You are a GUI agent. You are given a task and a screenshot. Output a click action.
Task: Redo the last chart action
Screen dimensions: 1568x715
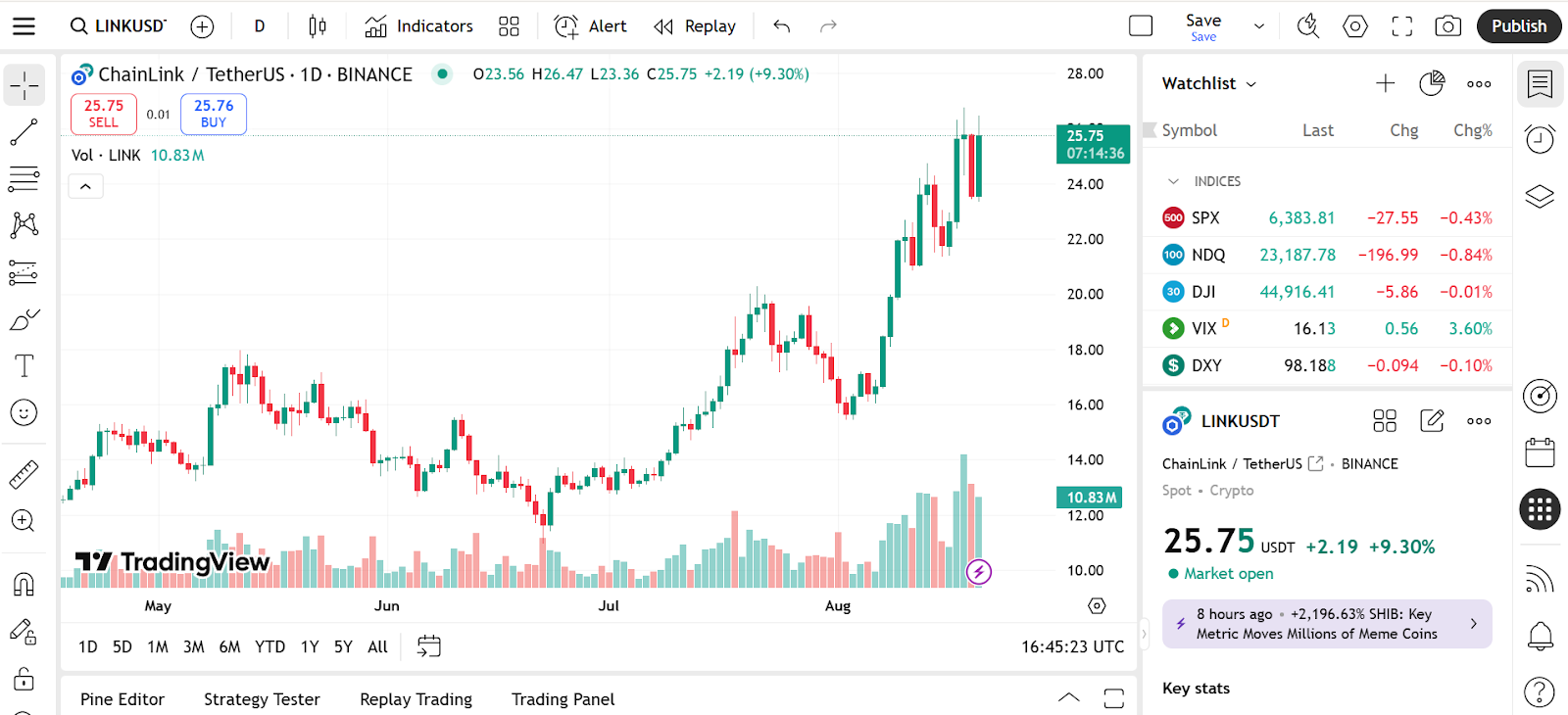[828, 26]
